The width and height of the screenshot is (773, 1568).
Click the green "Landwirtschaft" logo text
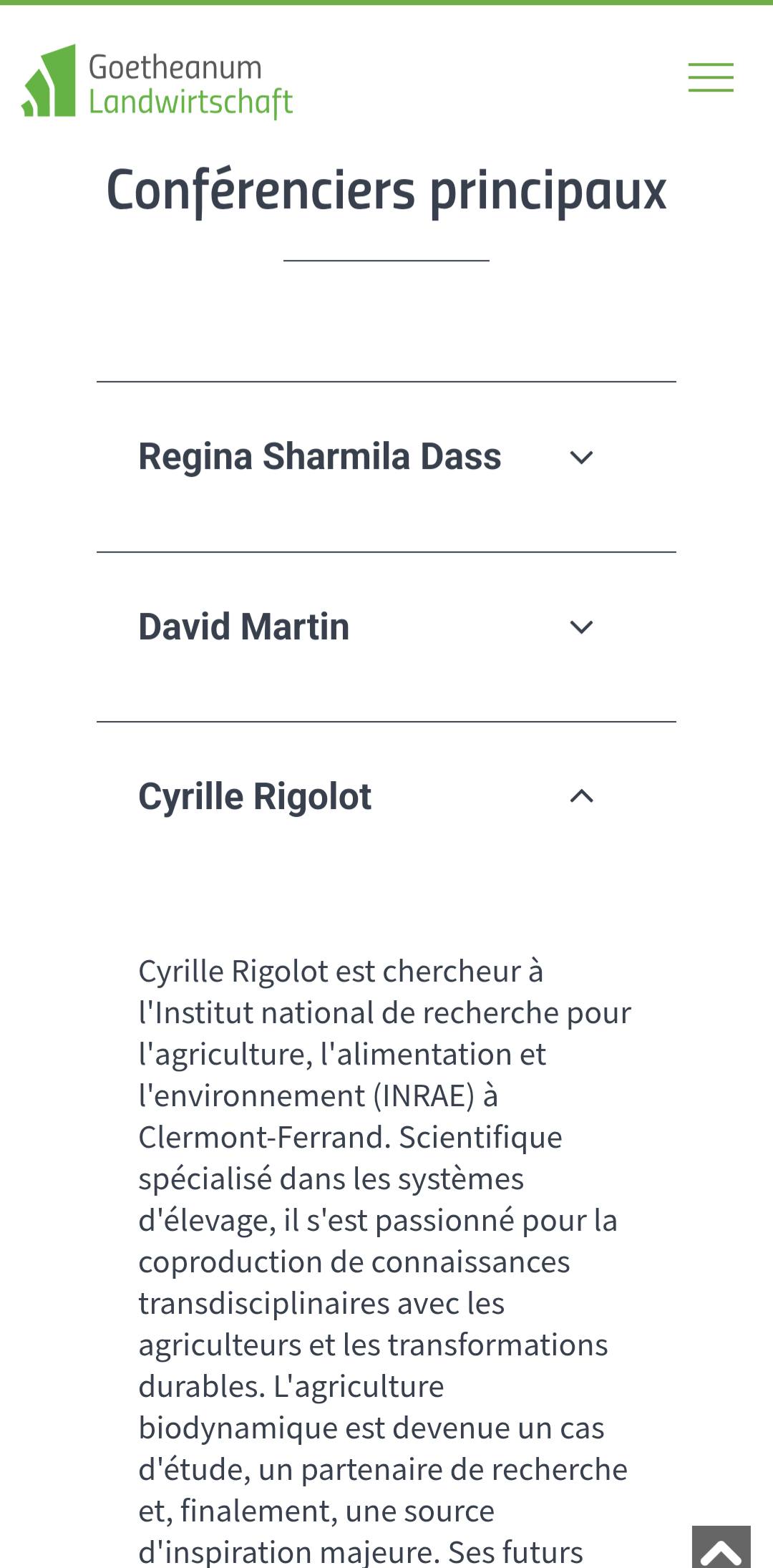[x=190, y=102]
